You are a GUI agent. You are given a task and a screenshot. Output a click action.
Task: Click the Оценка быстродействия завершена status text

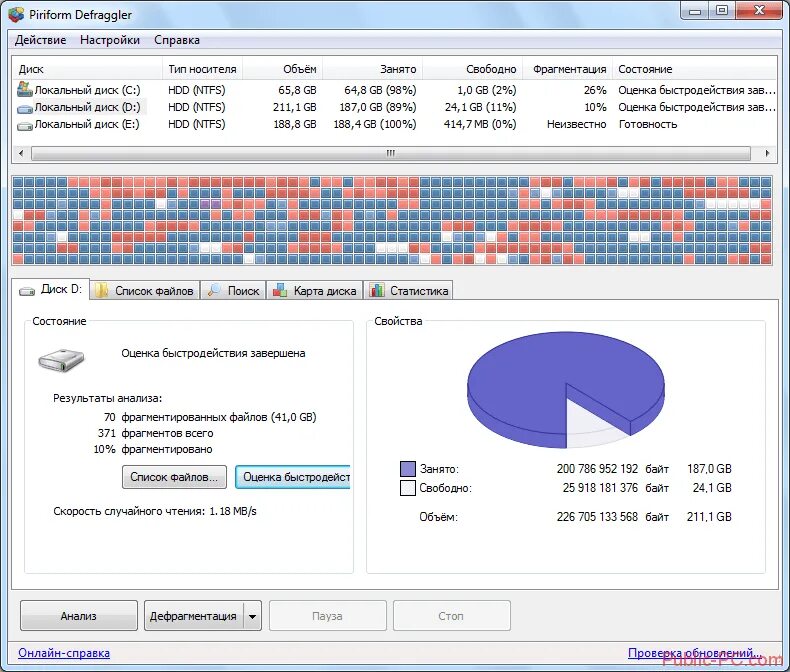point(213,353)
